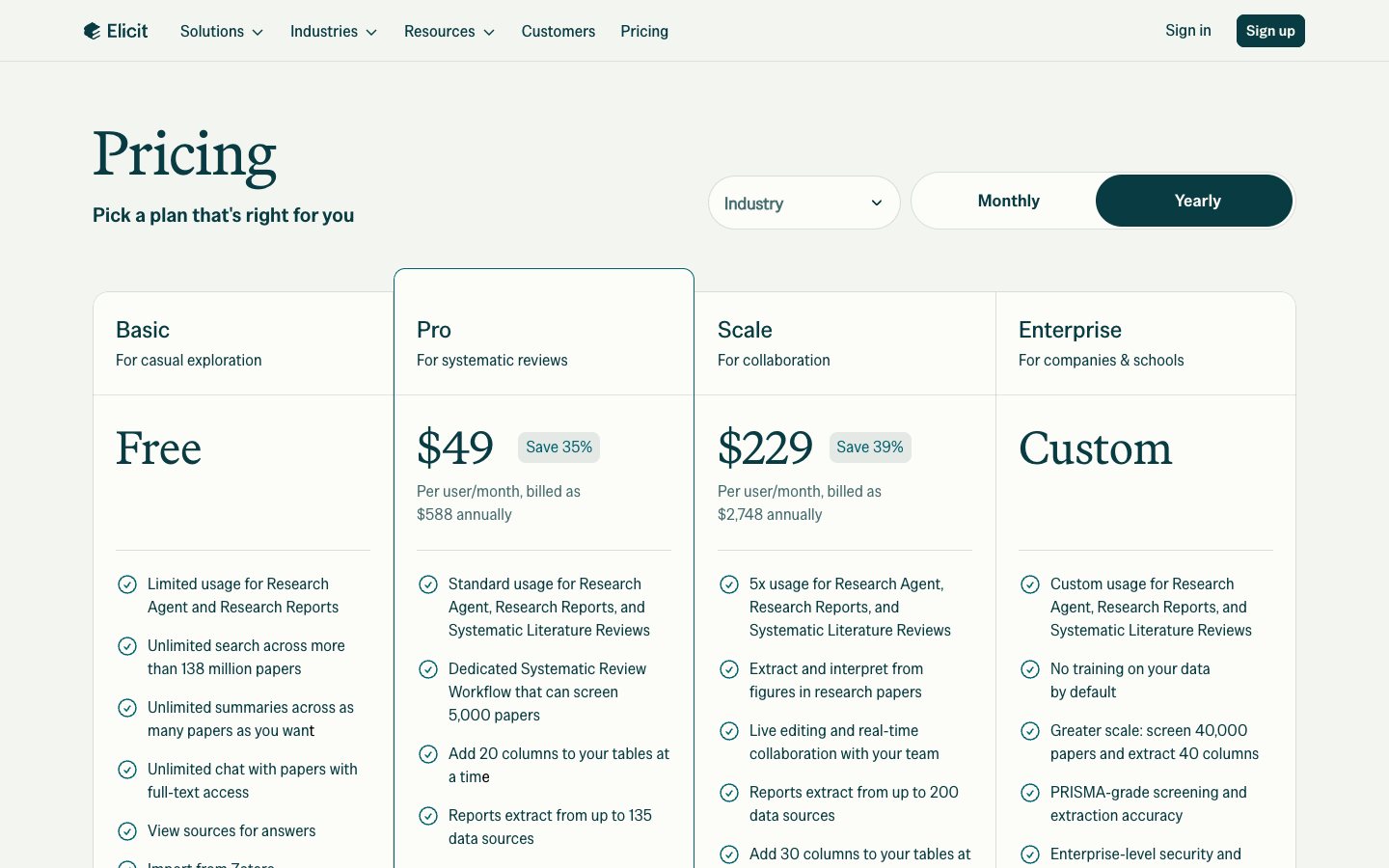
Task: Click 'For collaboration' subtitle text
Action: [x=774, y=360]
